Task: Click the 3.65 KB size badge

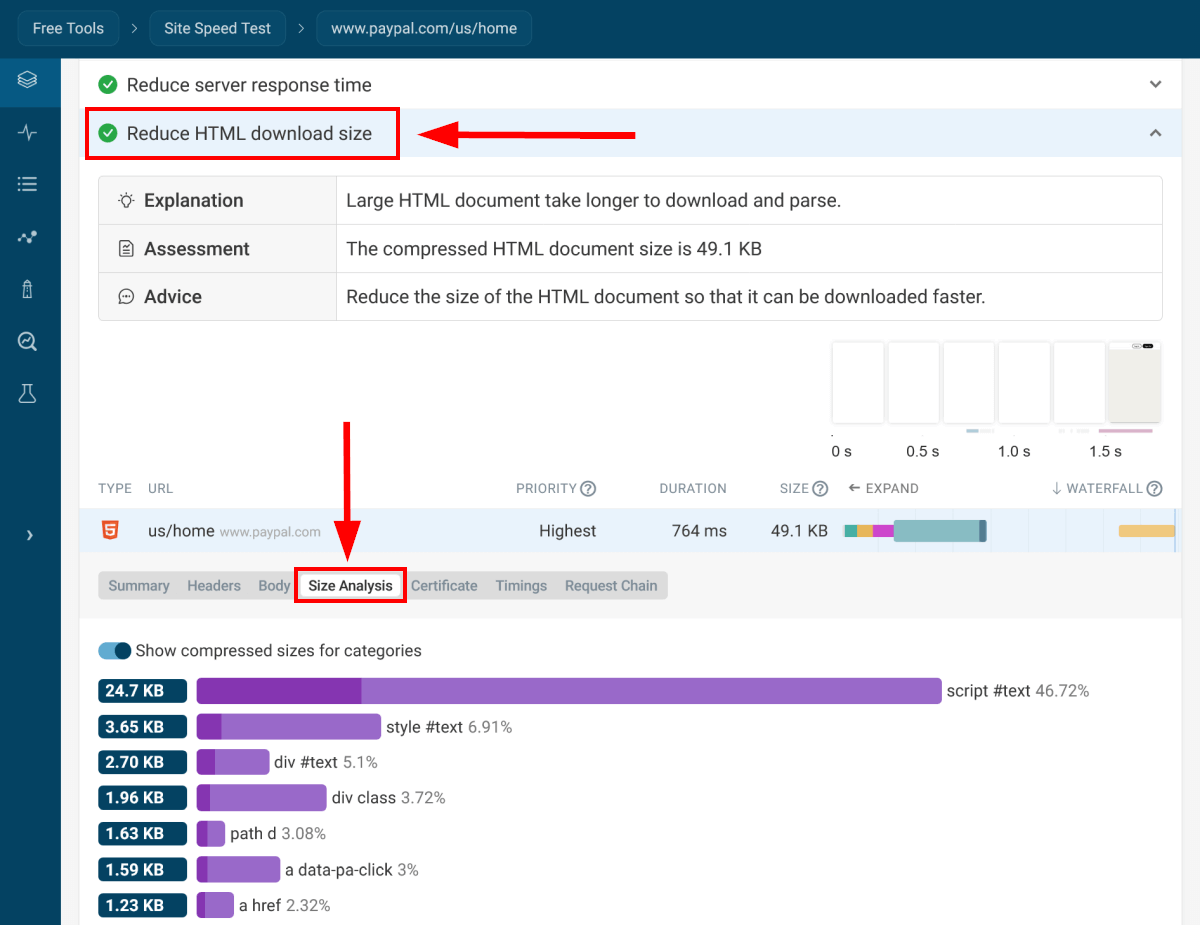Action: click(143, 727)
